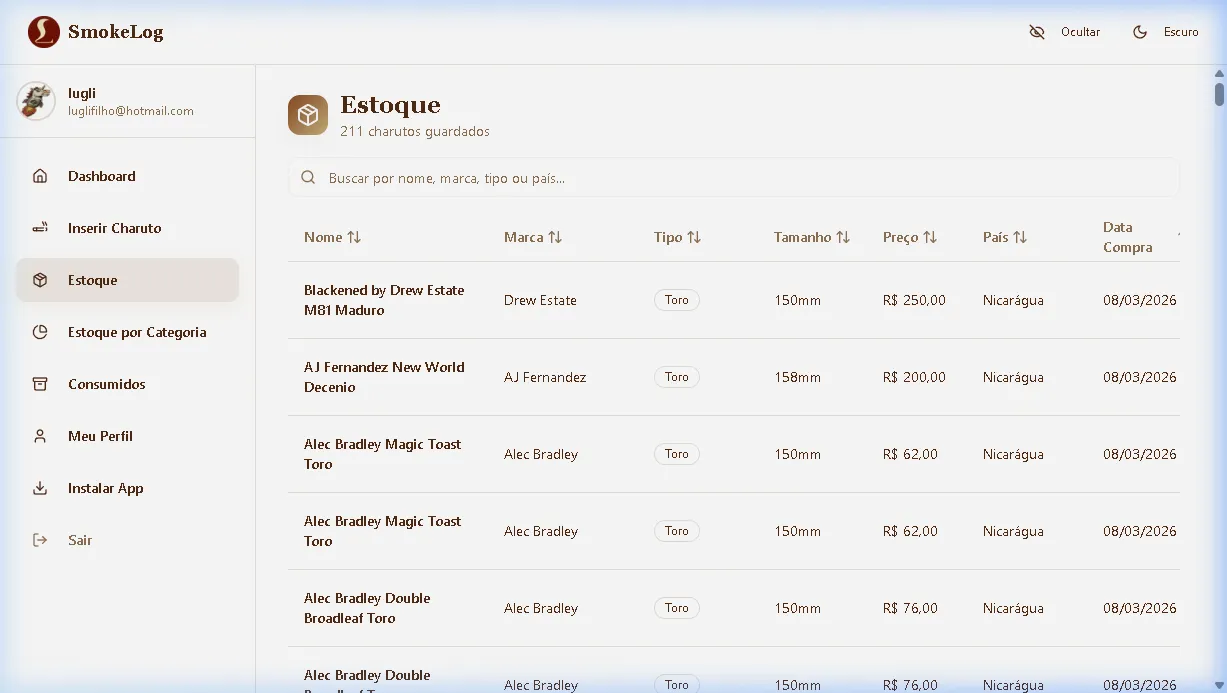Click the Escuro theme label

pyautogui.click(x=1181, y=32)
